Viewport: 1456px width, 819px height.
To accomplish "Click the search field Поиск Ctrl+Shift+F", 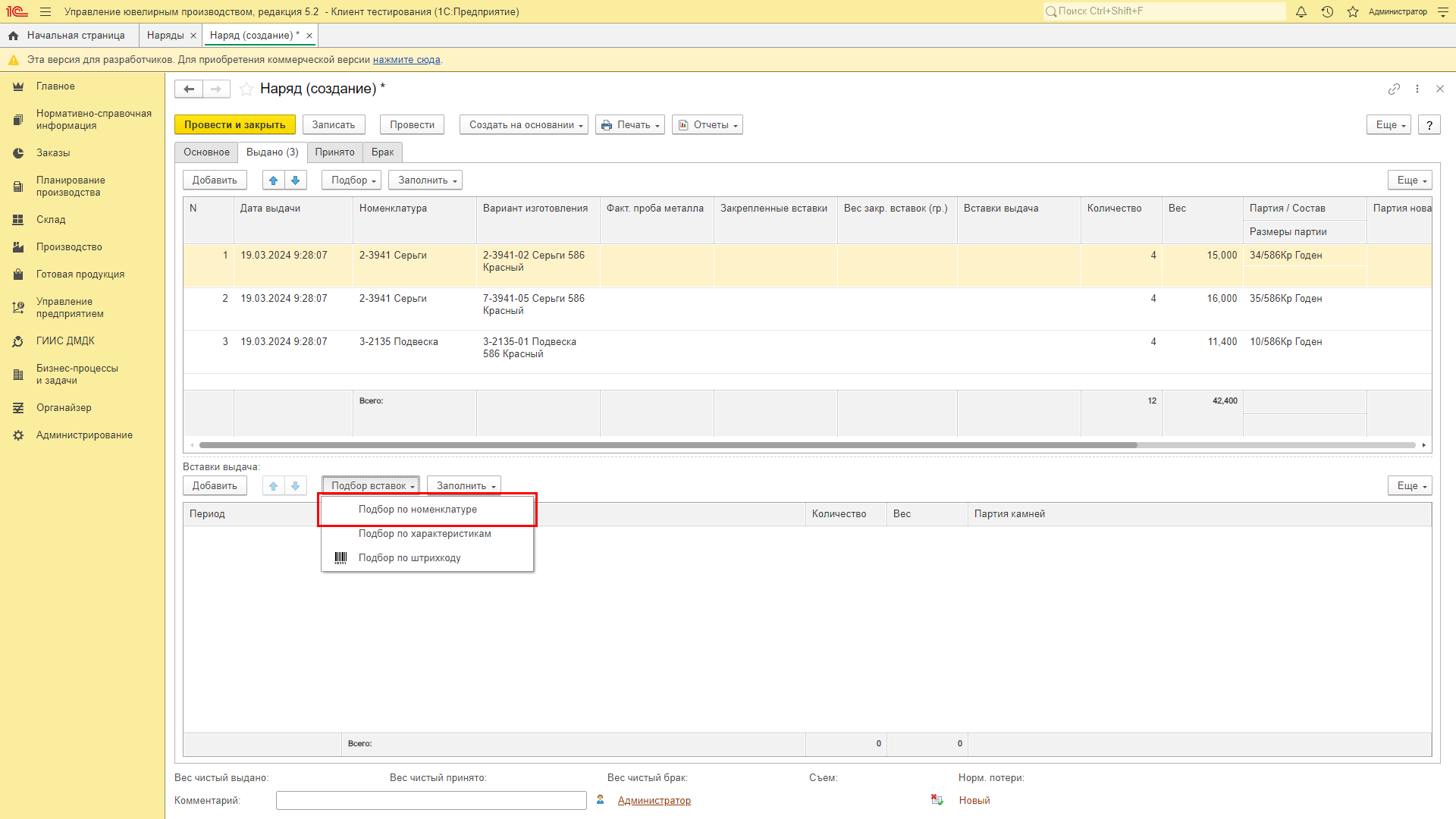I will [1164, 11].
